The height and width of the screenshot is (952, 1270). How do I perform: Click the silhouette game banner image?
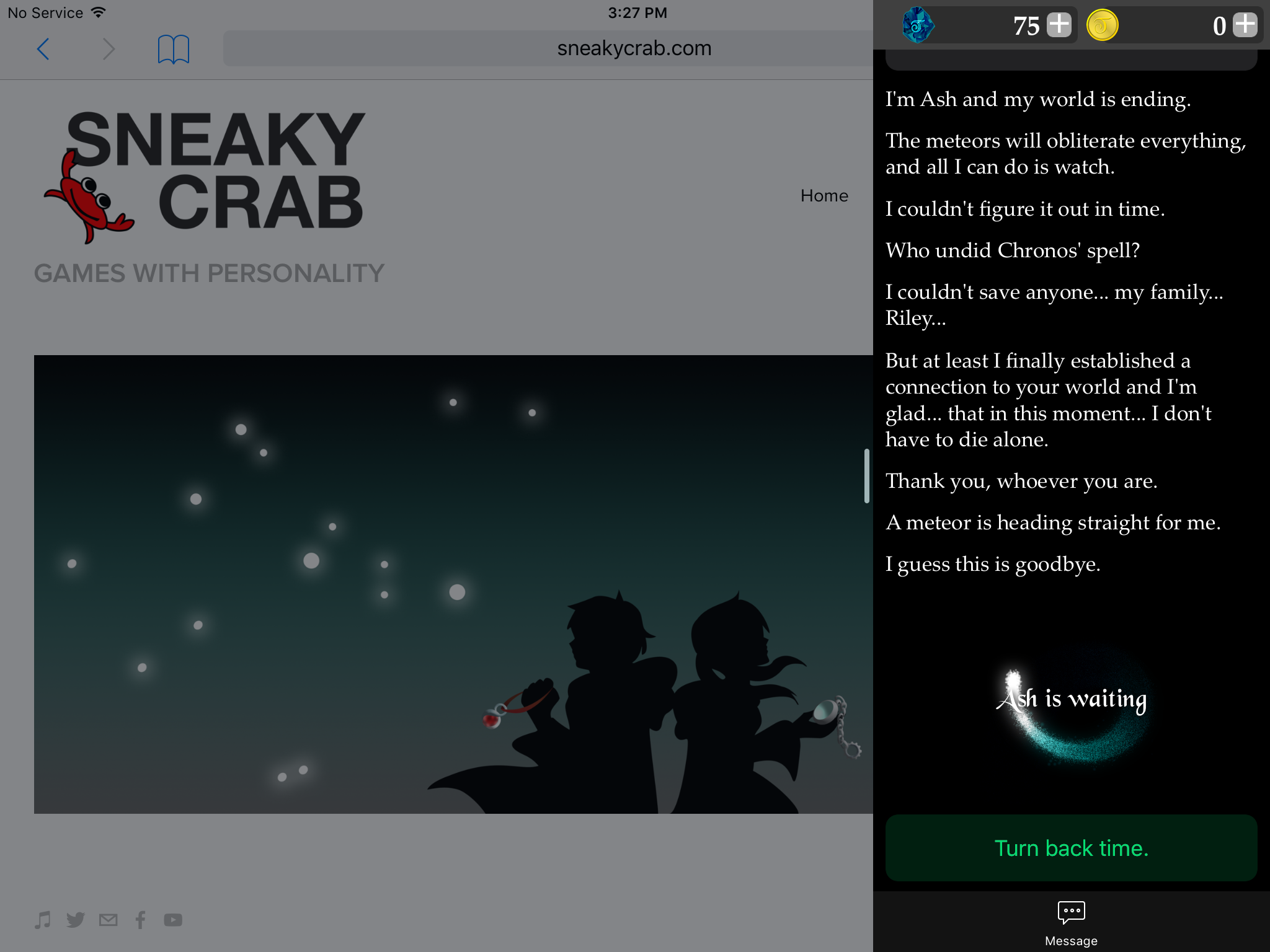pos(453,584)
